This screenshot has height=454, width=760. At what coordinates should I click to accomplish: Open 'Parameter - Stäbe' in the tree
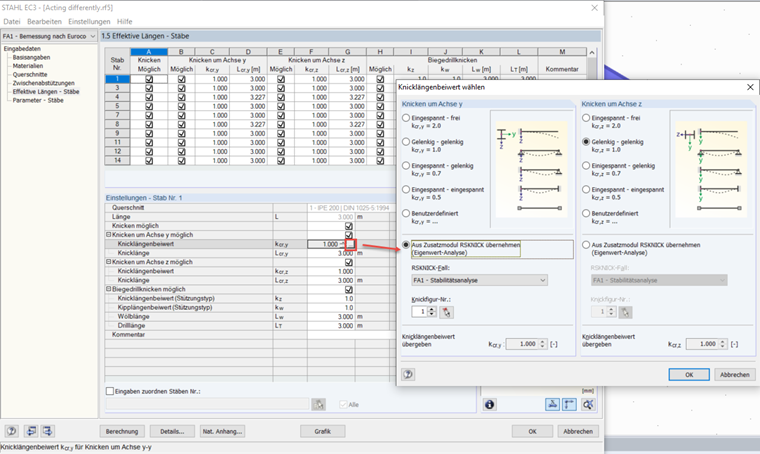coord(38,100)
